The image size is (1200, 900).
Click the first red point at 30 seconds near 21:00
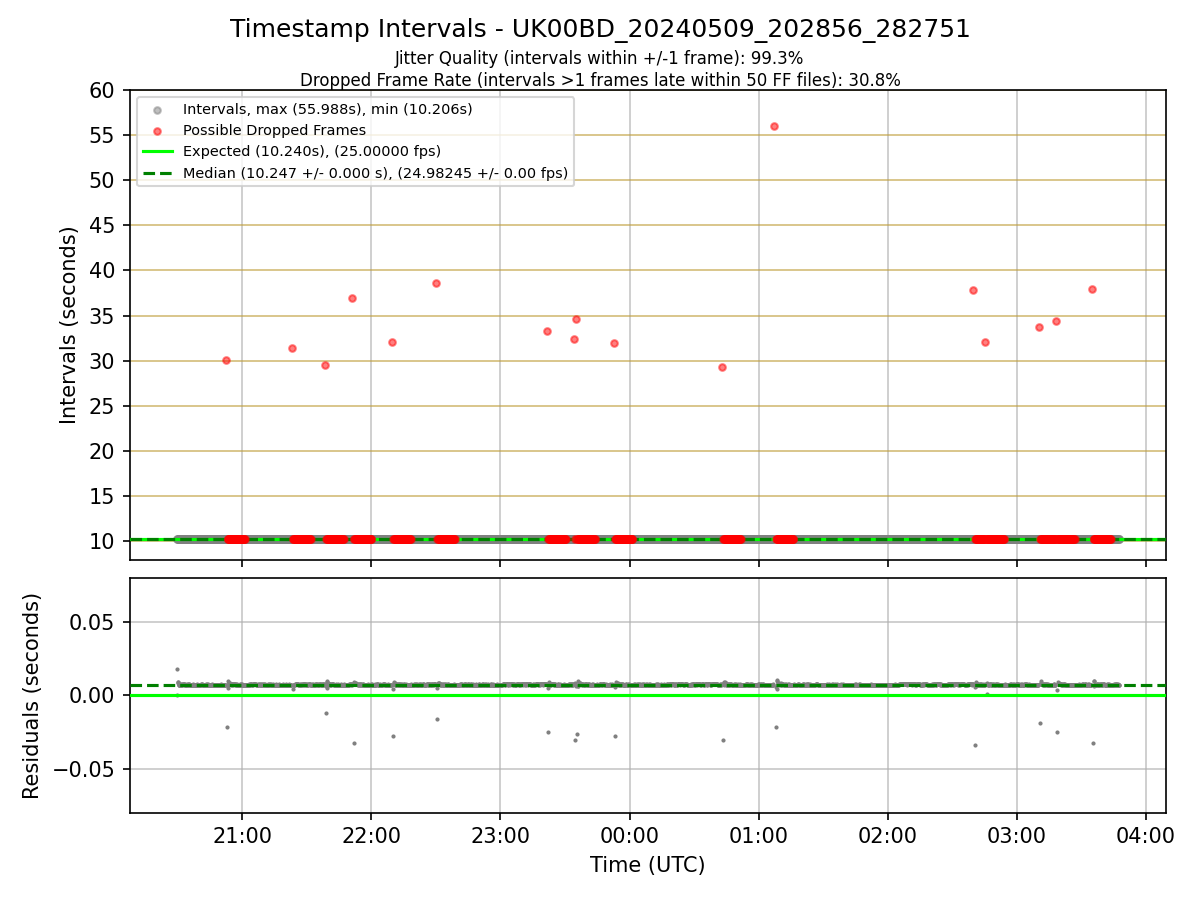tap(226, 360)
